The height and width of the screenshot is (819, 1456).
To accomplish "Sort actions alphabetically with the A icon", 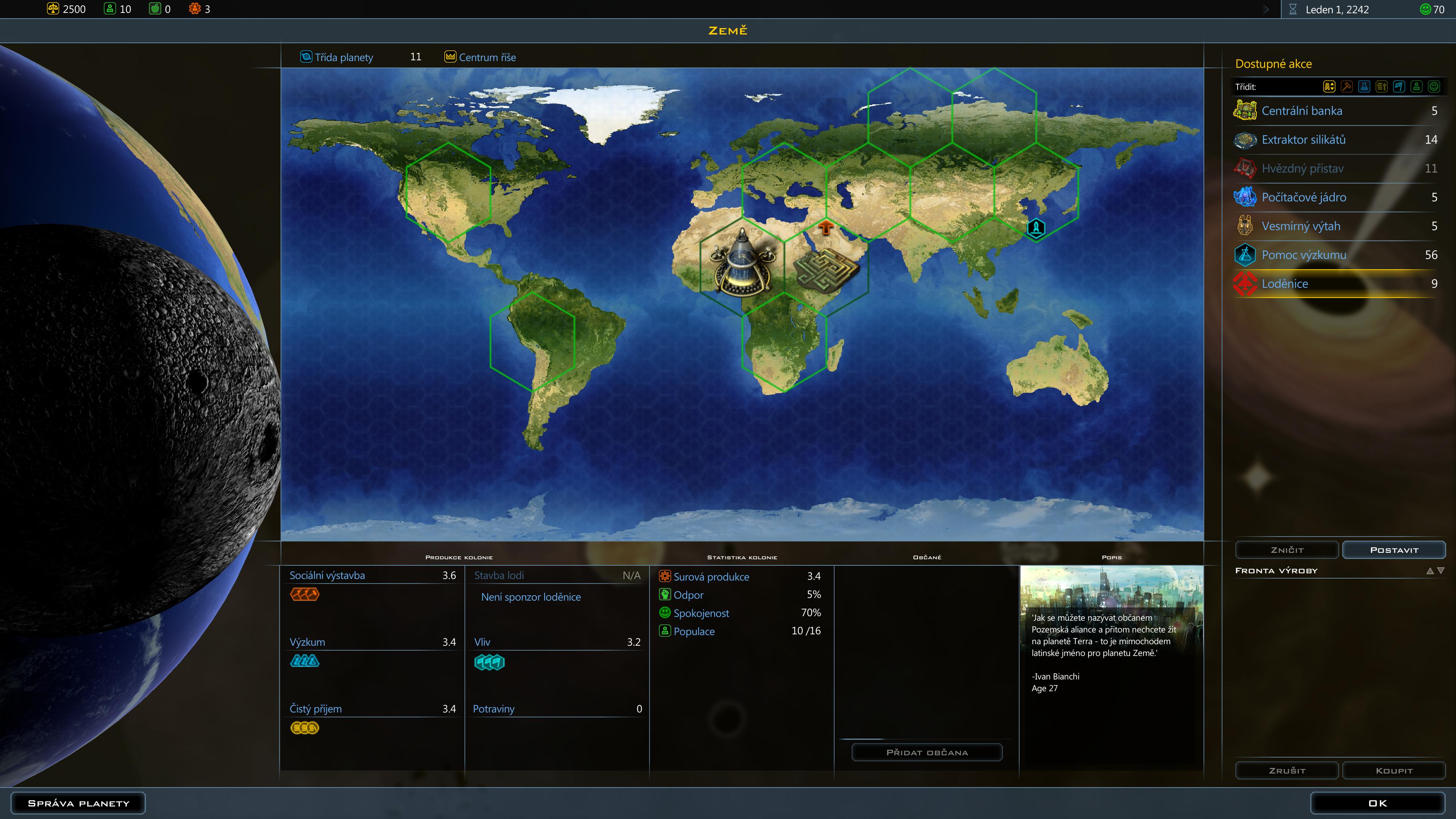I will click(1329, 86).
